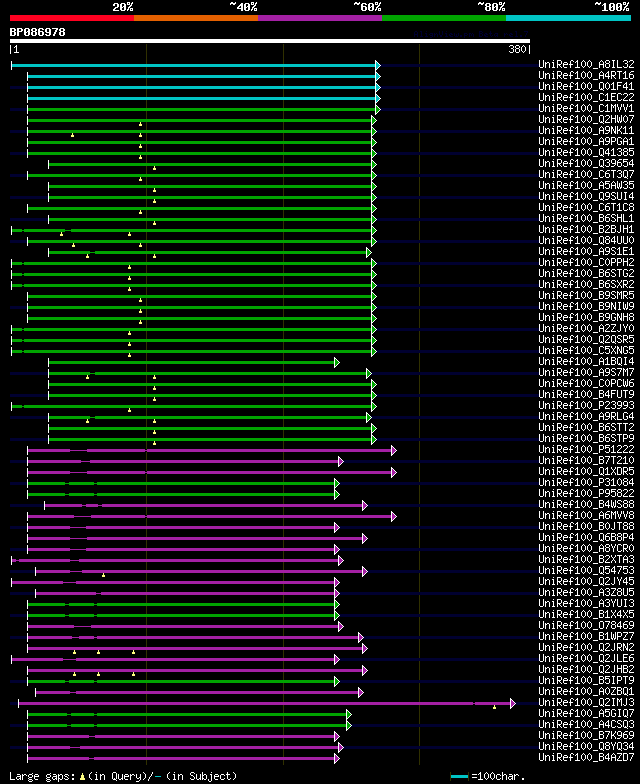Select the UniRef100_Q41385 label
The height and width of the screenshot is (784, 640).
[586, 152]
